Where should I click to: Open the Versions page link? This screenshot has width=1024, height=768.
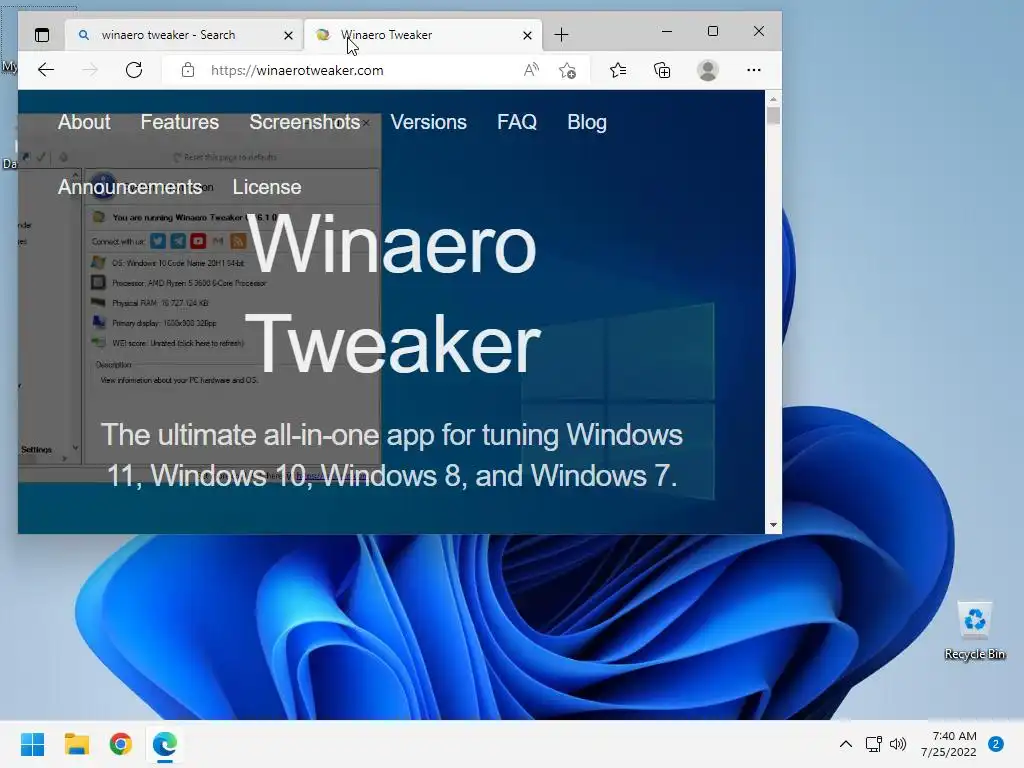point(428,122)
